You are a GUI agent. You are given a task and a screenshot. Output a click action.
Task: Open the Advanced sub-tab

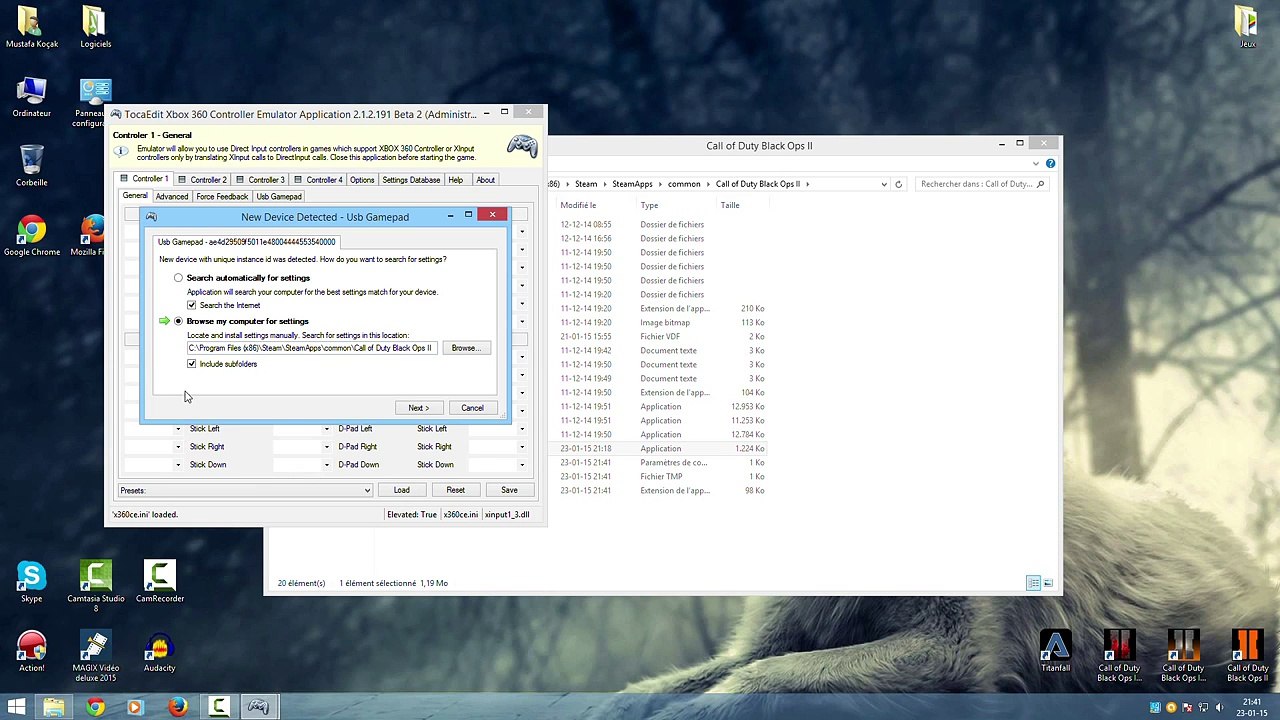click(x=171, y=197)
